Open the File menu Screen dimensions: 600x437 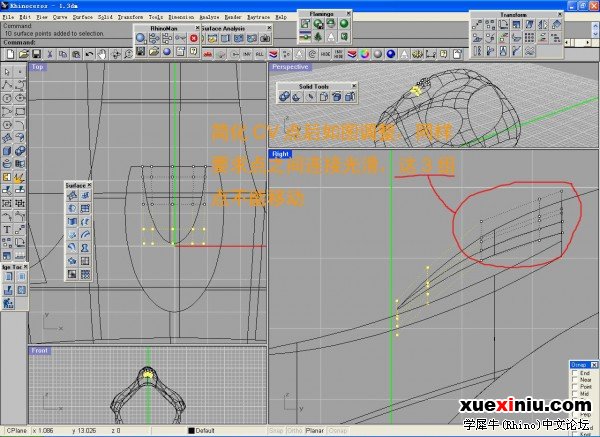pos(8,17)
